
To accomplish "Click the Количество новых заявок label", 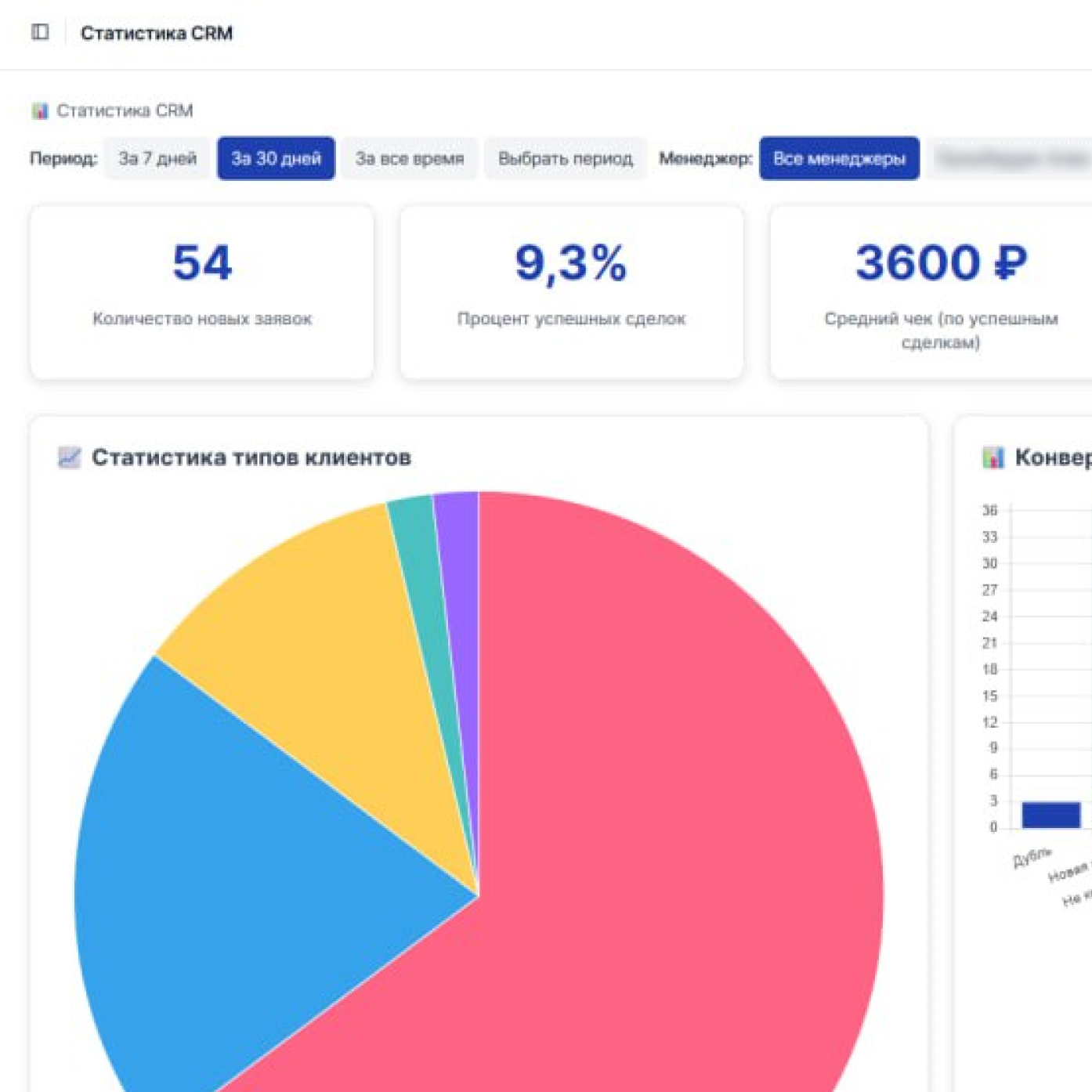I will point(202,319).
